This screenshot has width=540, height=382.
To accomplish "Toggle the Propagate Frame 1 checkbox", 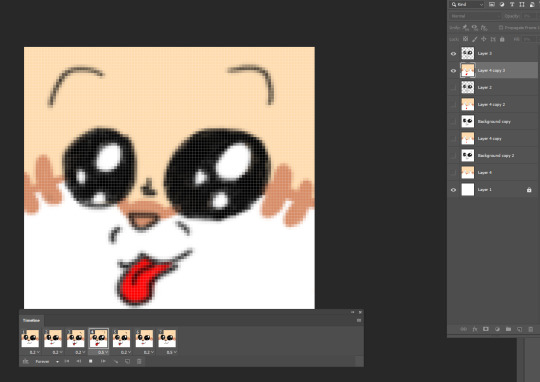I will (x=501, y=28).
